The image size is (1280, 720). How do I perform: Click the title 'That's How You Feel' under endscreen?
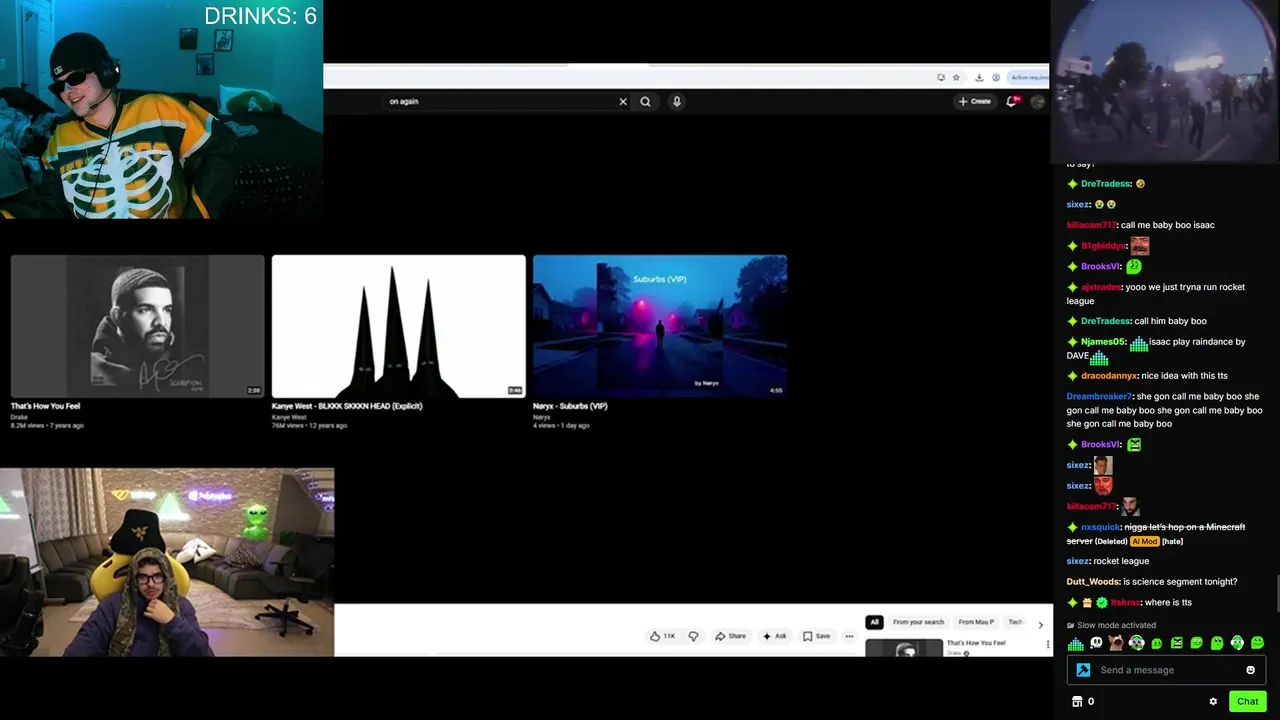point(45,406)
